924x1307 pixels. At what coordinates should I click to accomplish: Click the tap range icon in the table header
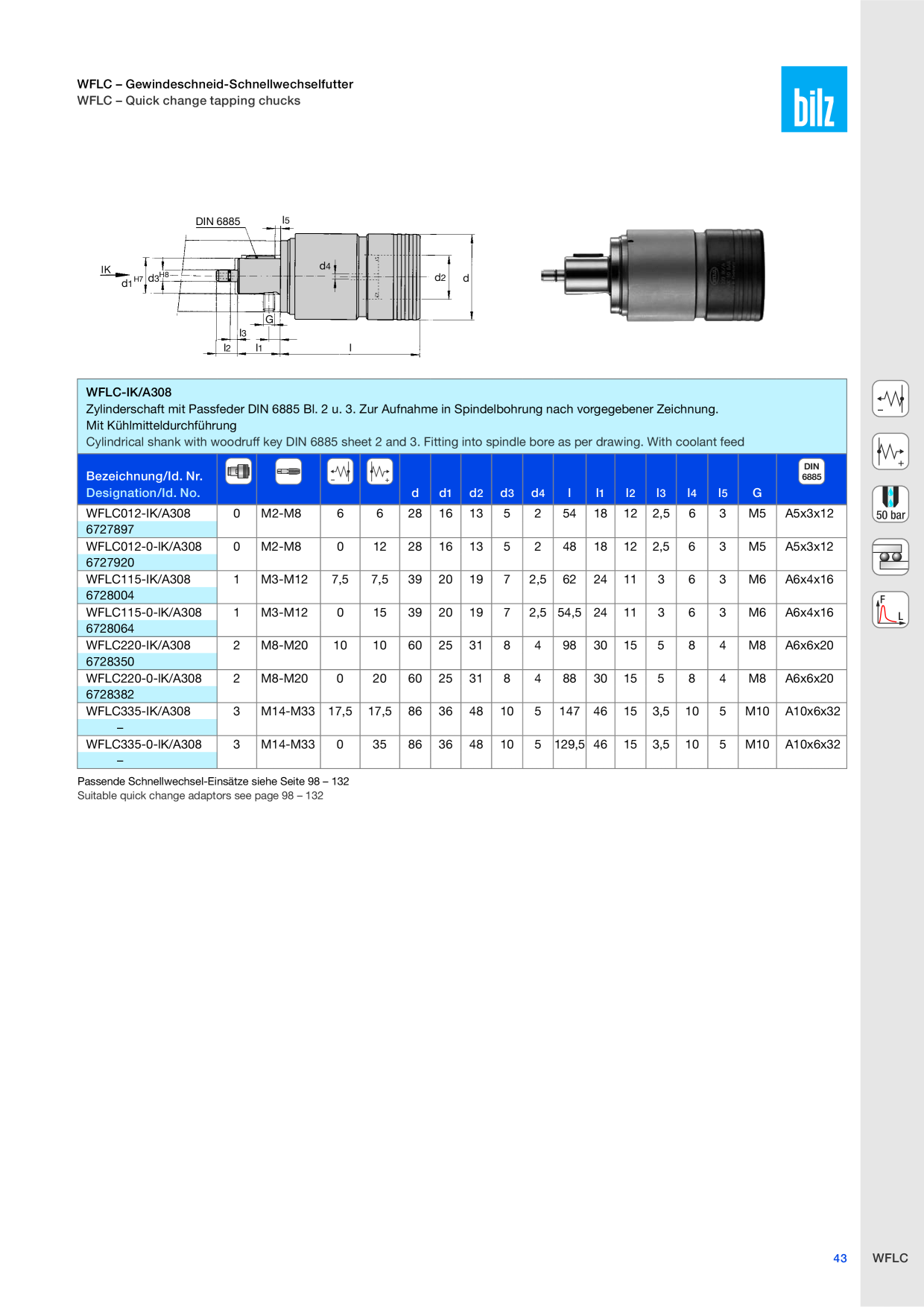pos(288,471)
